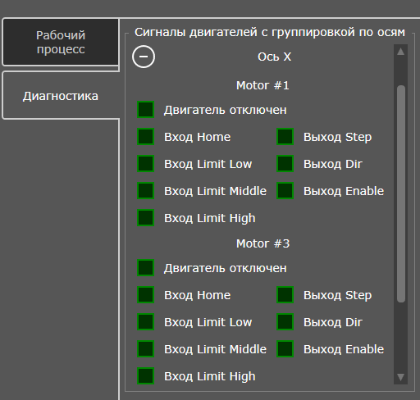420x400 pixels.
Task: Click the Motor #1 heading
Action: (x=263, y=85)
